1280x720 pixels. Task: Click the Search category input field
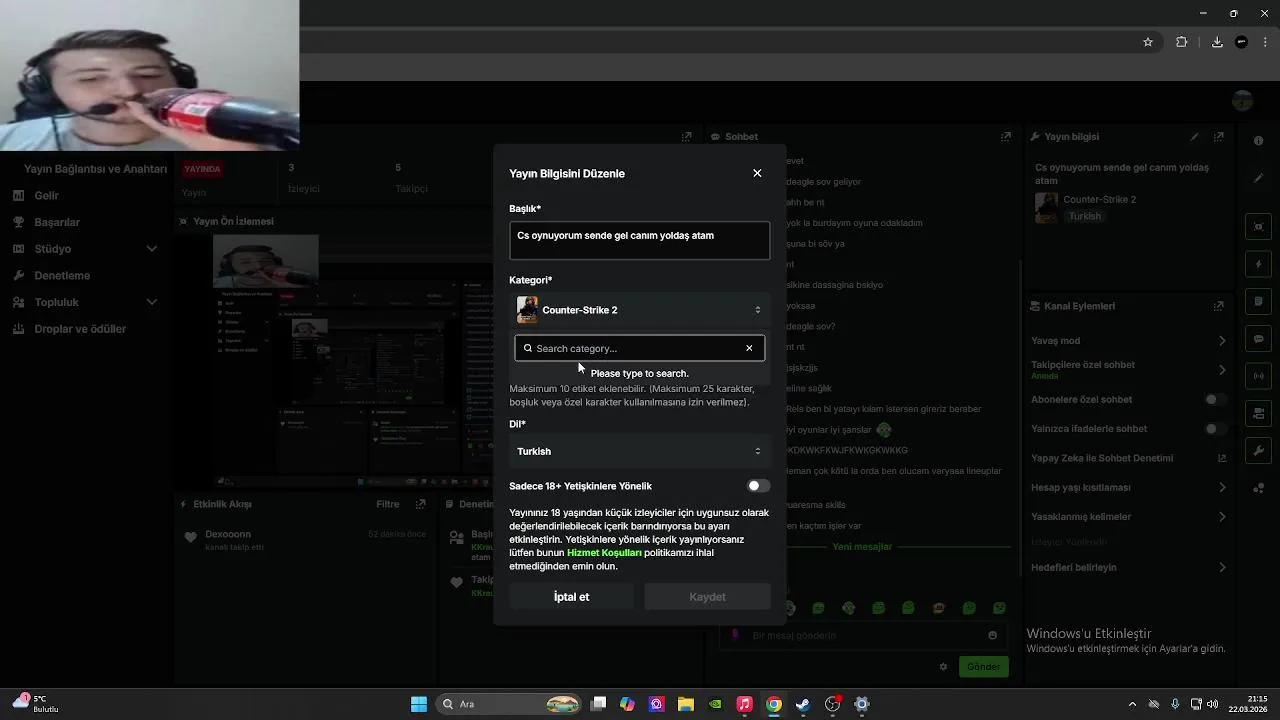[639, 348]
